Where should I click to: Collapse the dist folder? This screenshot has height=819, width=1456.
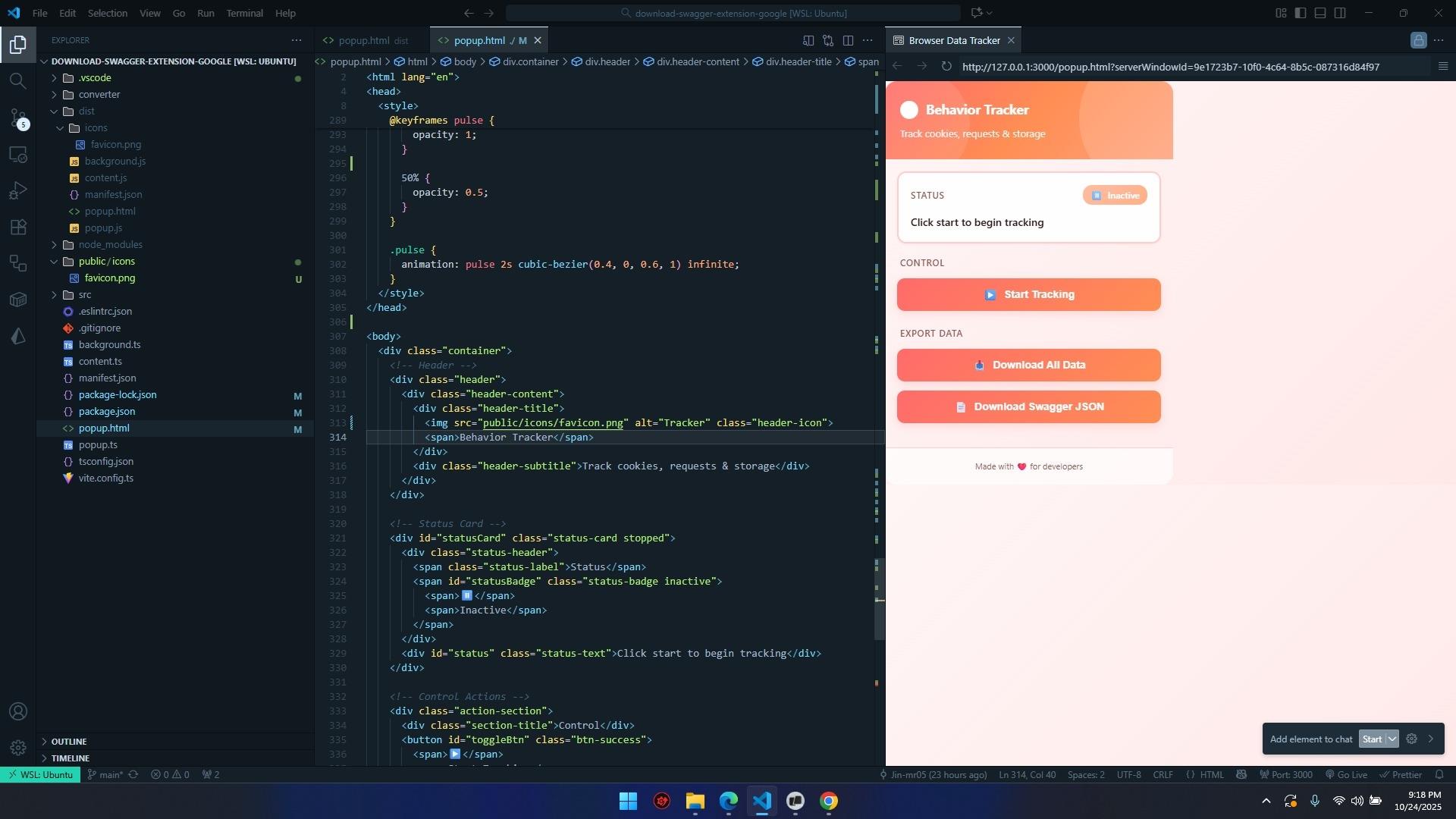pos(86,111)
